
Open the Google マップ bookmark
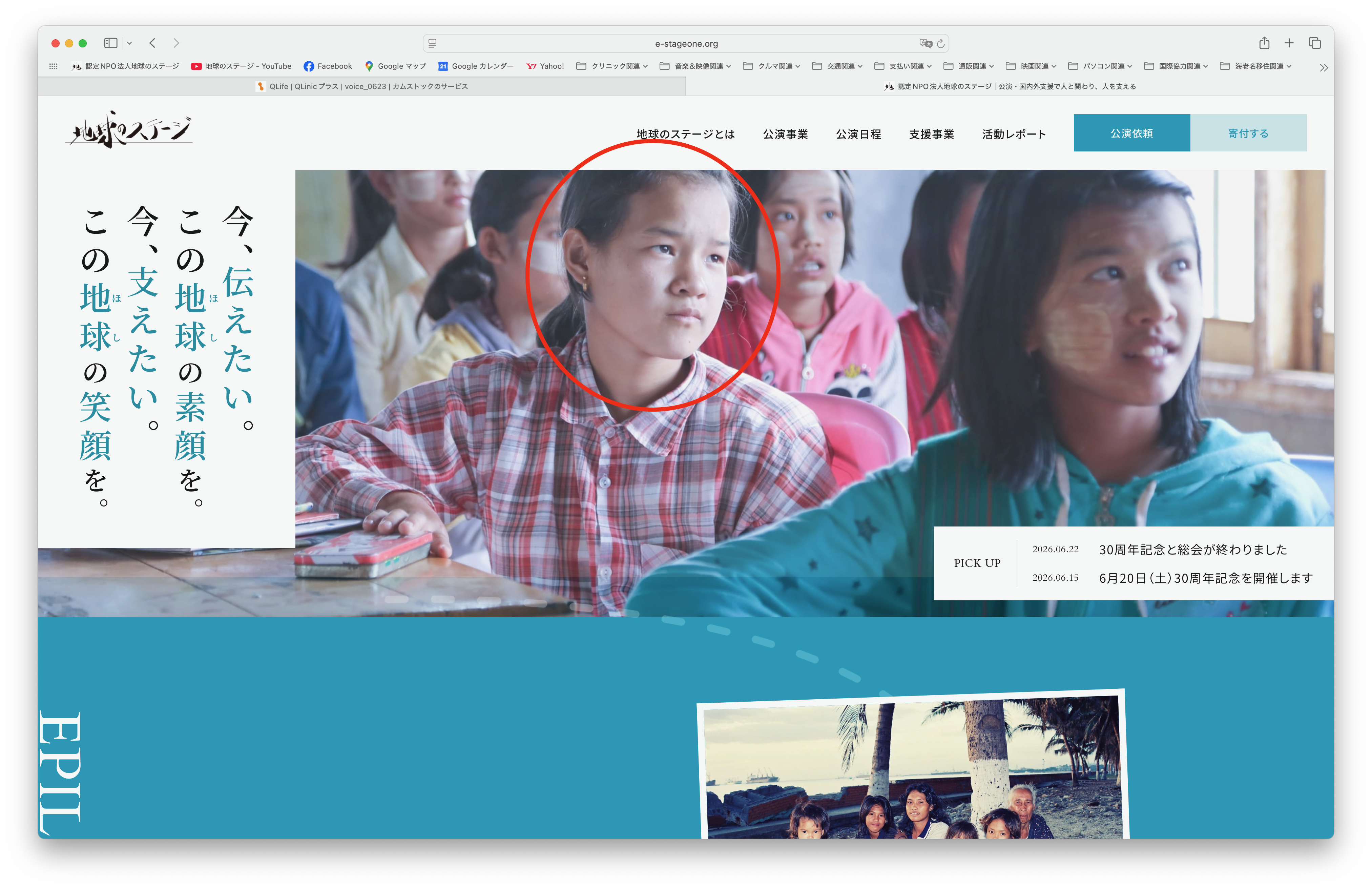click(x=395, y=66)
